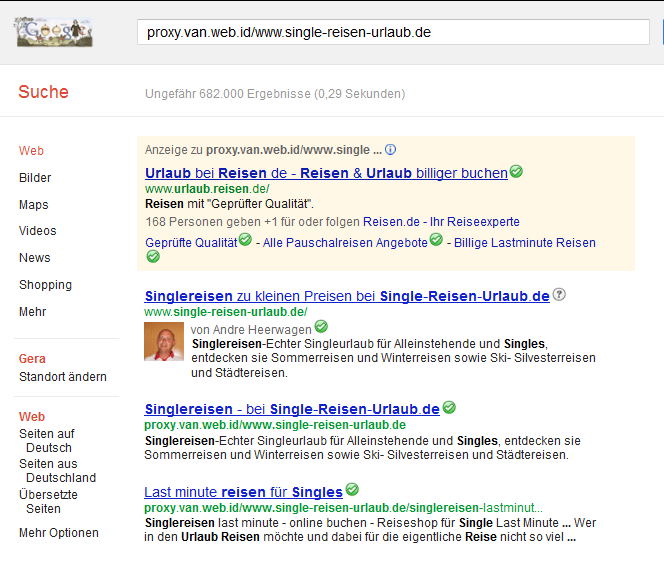The height and width of the screenshot is (565, 664).
Task: Open 'Geprüfte Qualität' sitelink
Action: pos(191,243)
